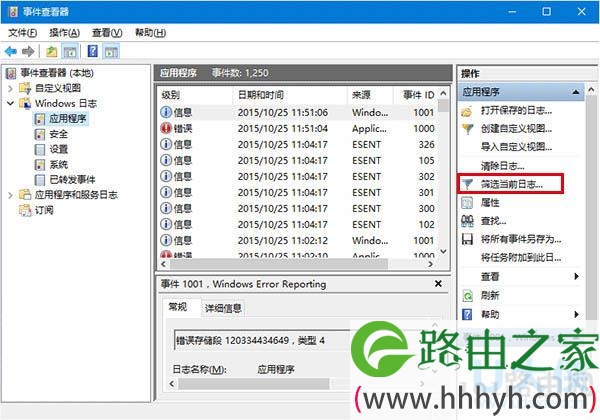Click the detail pane horizontal scrollbar left arrow

[x=172, y=384]
